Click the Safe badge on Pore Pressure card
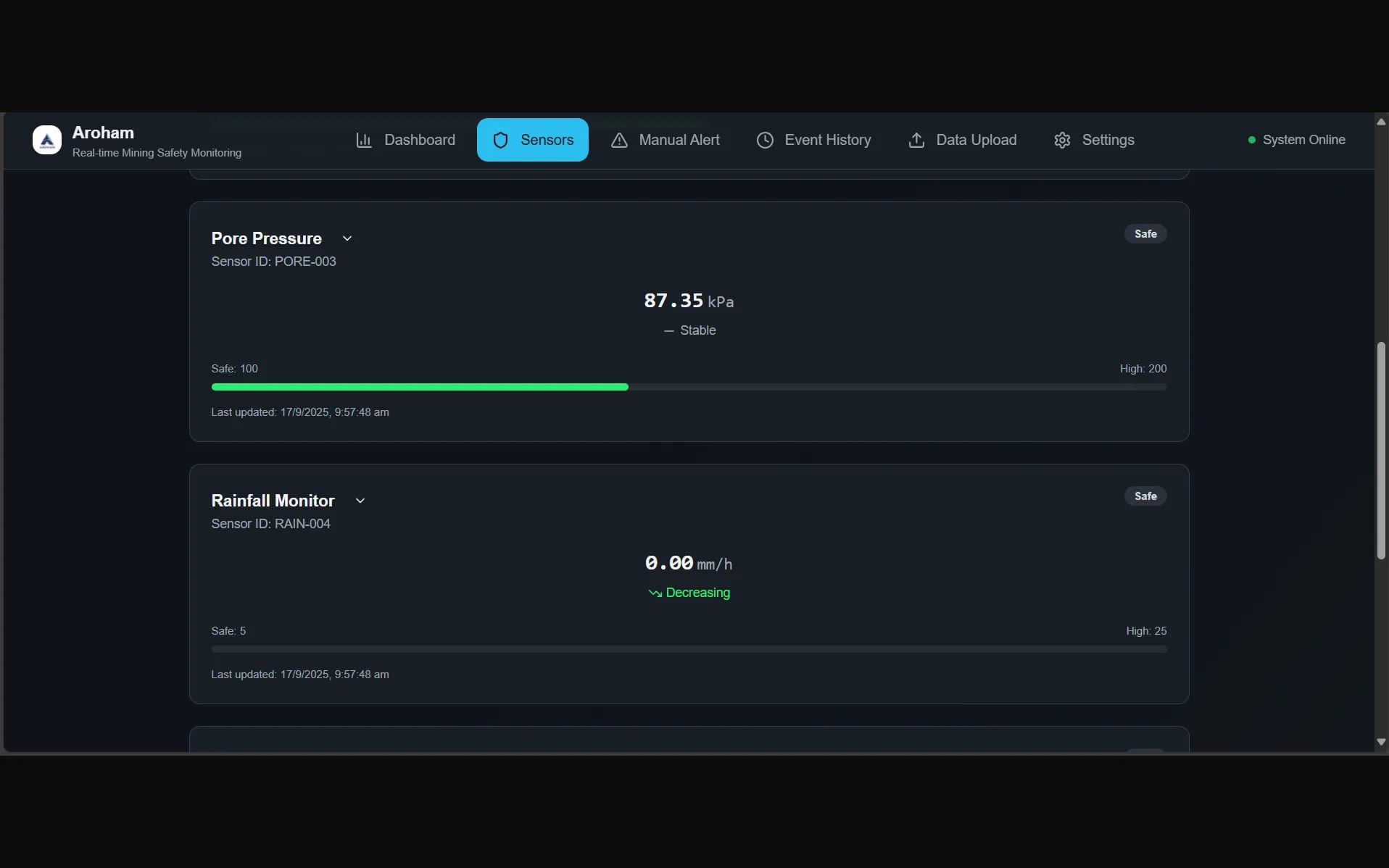1389x868 pixels. coord(1145,234)
